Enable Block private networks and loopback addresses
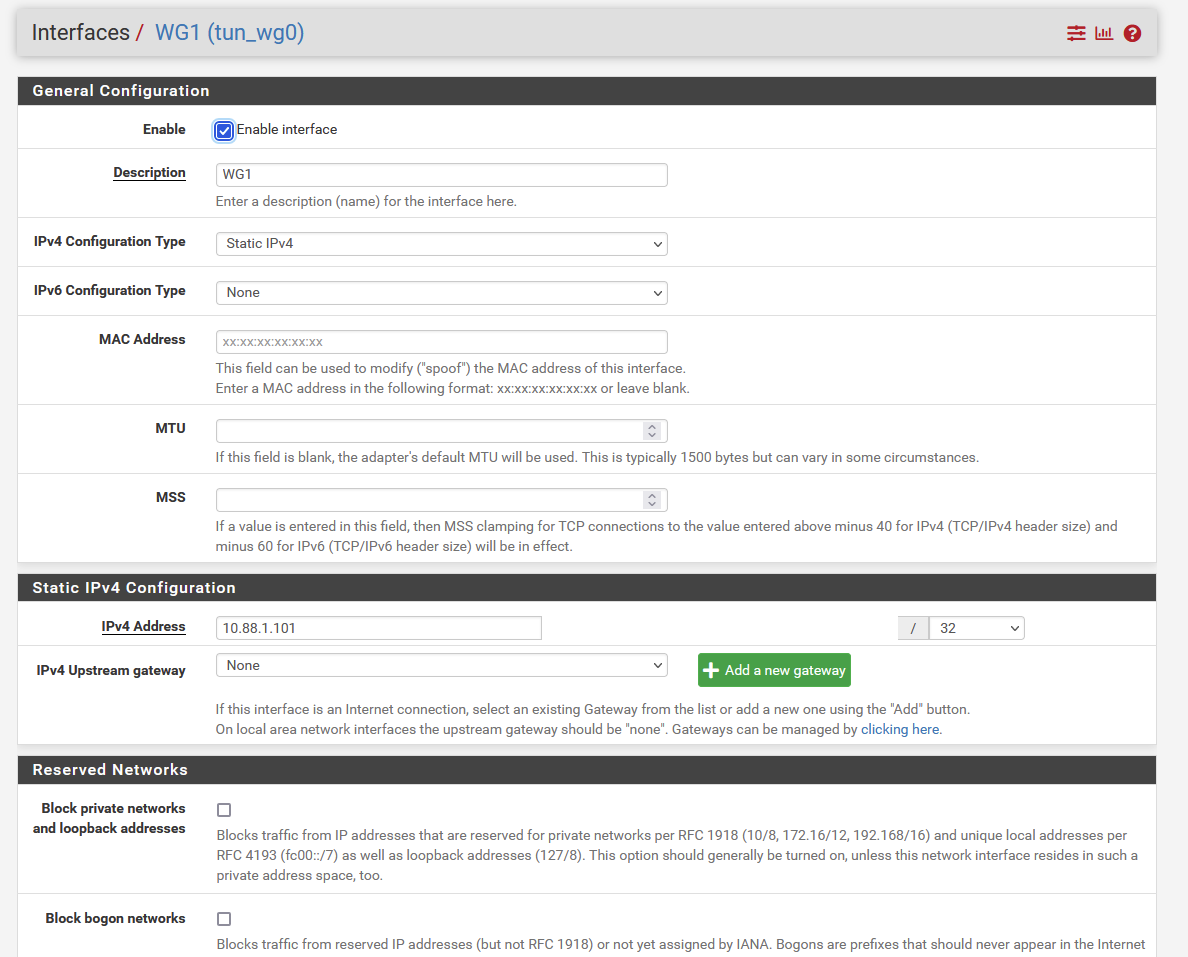This screenshot has height=957, width=1188. [224, 810]
